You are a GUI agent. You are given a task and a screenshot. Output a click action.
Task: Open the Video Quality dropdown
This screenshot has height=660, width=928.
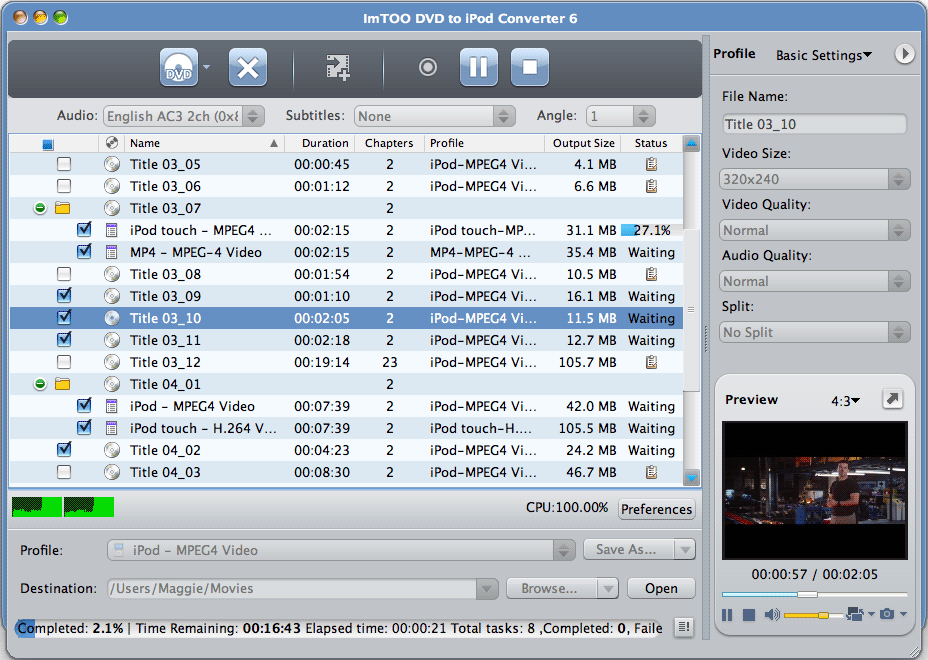(814, 230)
